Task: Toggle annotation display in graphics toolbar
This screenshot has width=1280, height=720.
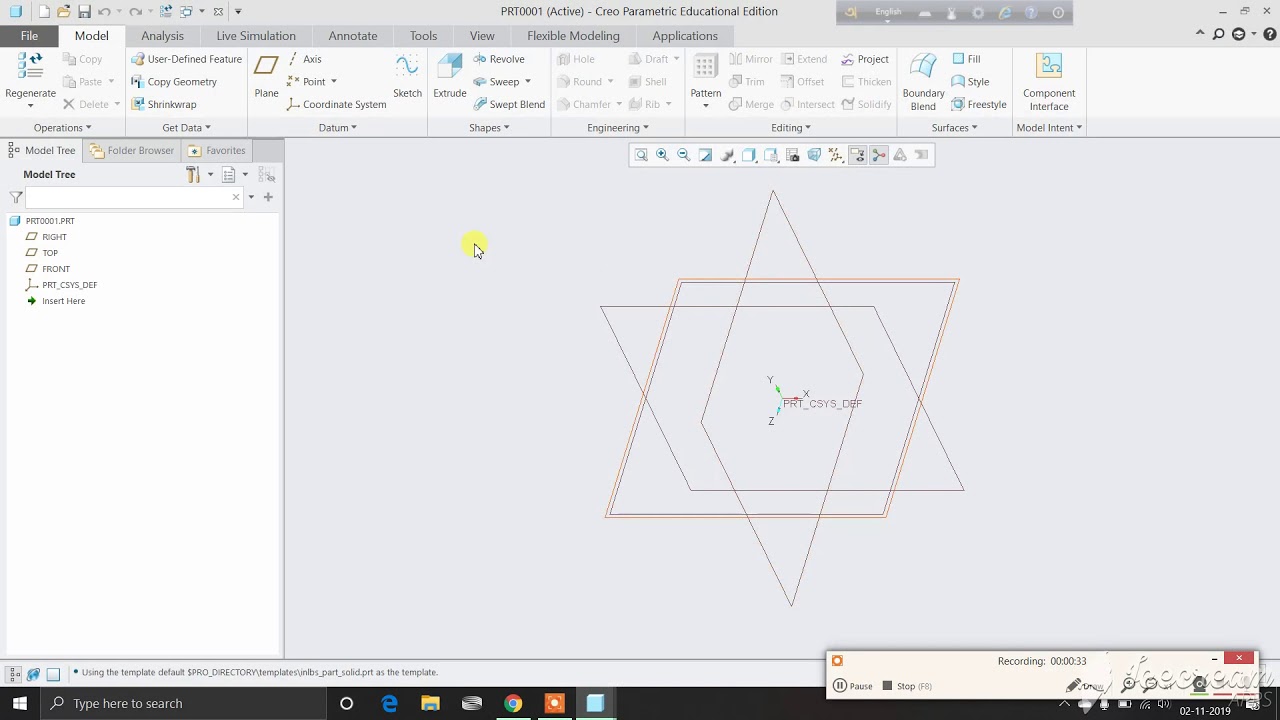Action: 857,155
